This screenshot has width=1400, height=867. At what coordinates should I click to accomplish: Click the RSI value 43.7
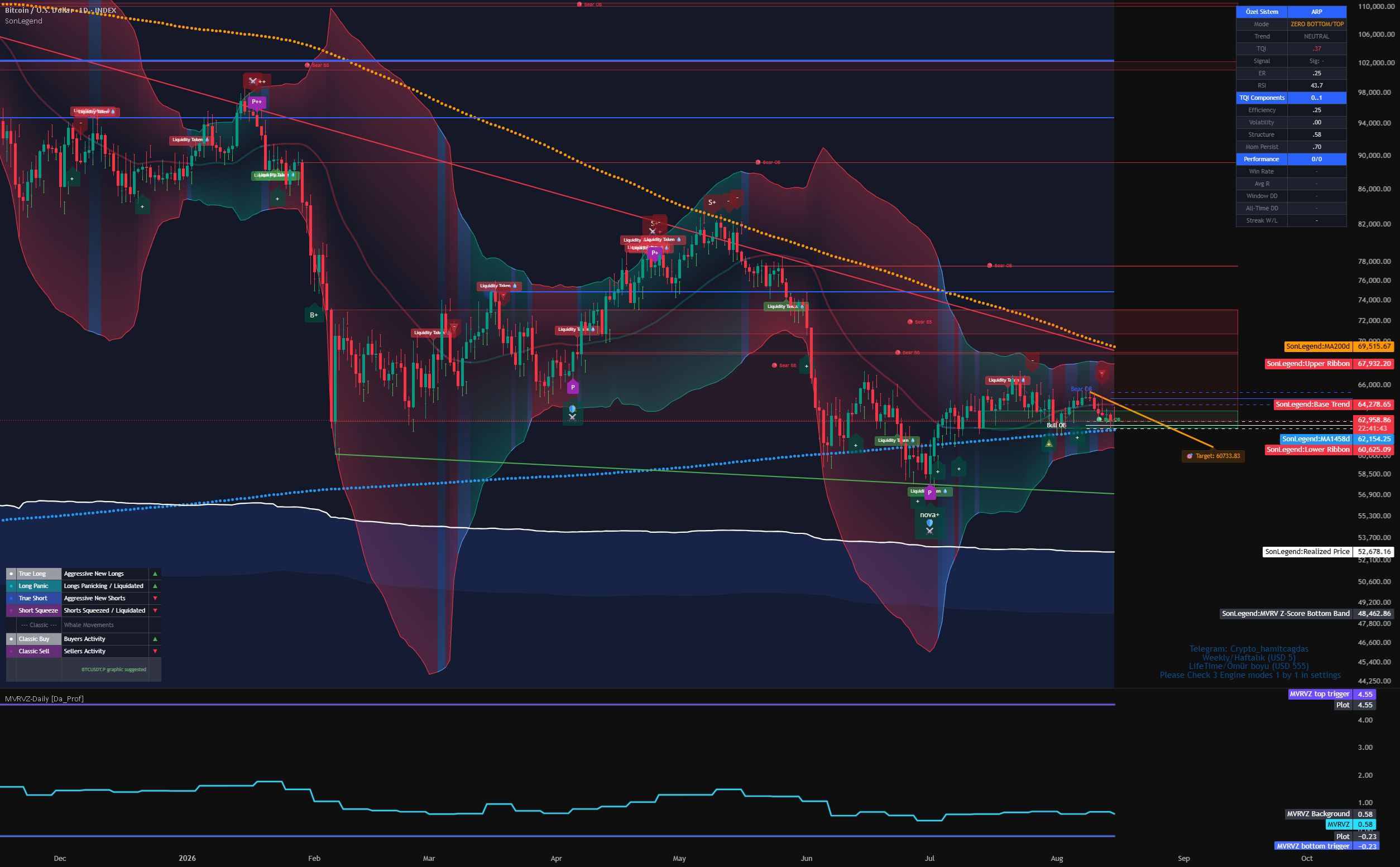pos(1317,85)
